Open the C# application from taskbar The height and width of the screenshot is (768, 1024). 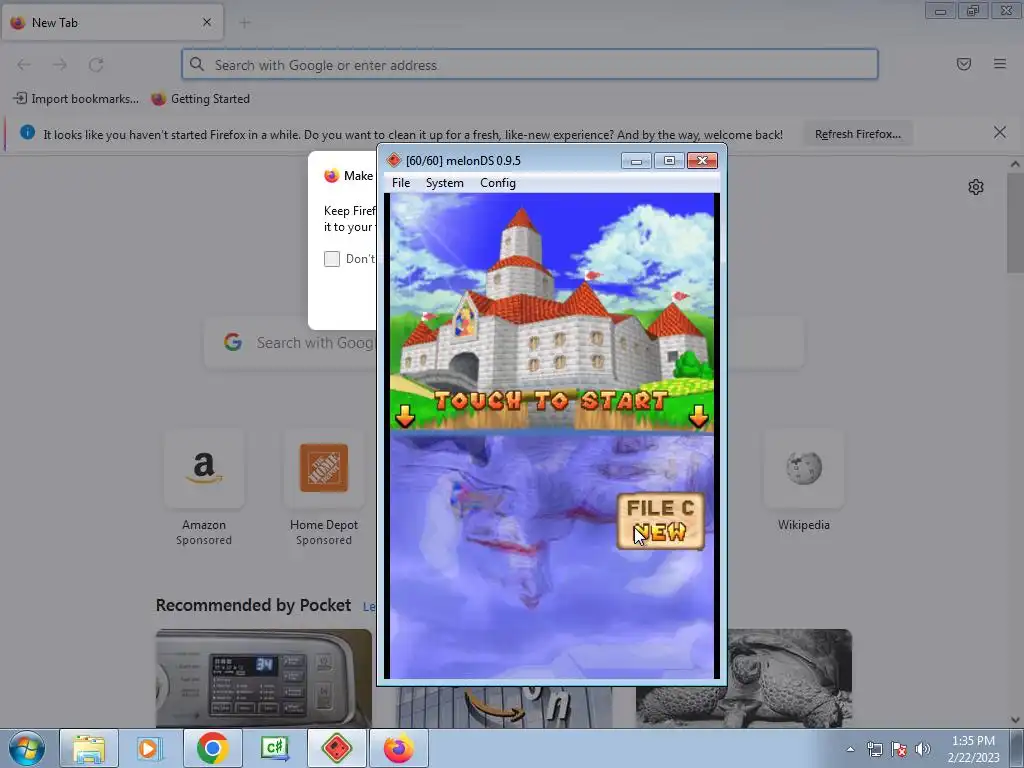coord(274,748)
